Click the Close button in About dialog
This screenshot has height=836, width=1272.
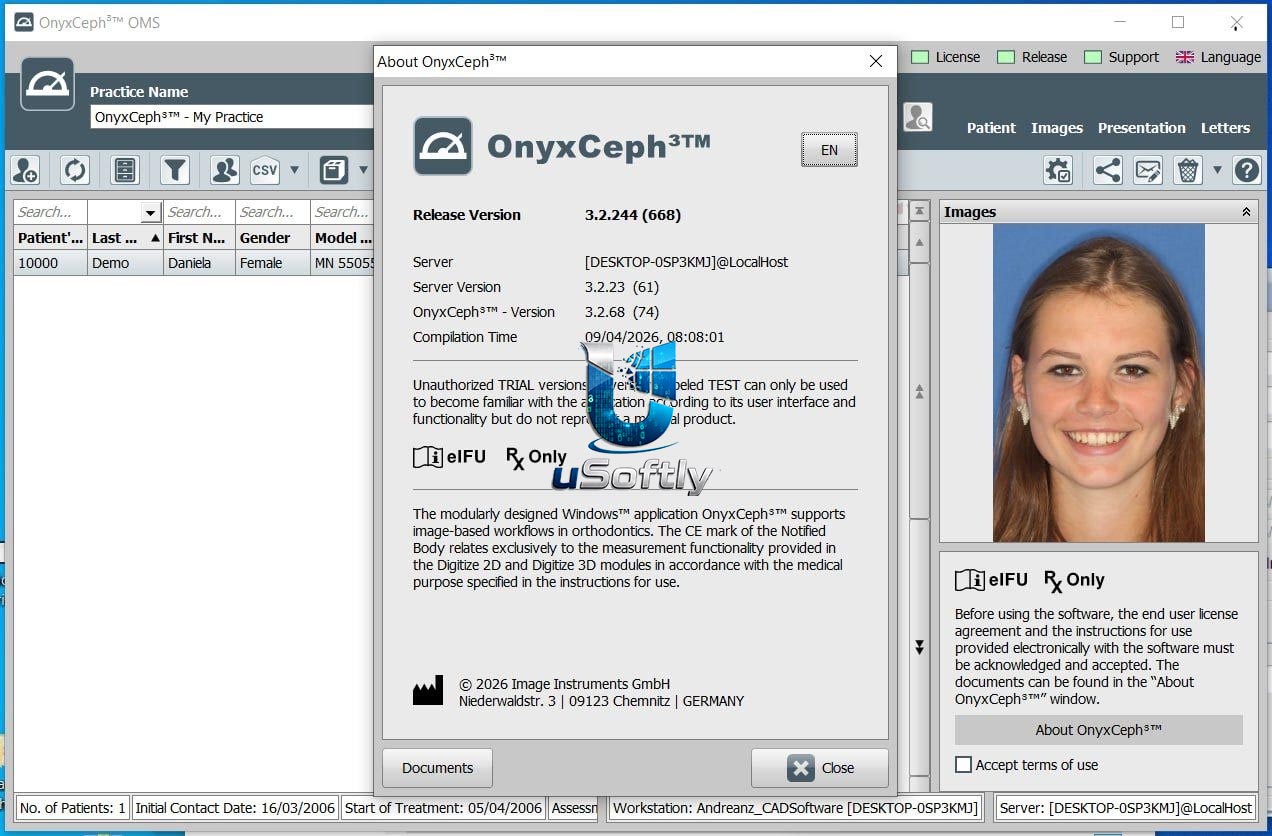point(820,768)
